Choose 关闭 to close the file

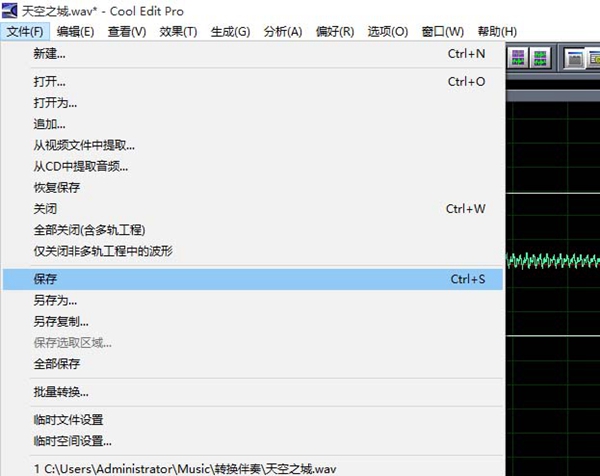coord(253,209)
